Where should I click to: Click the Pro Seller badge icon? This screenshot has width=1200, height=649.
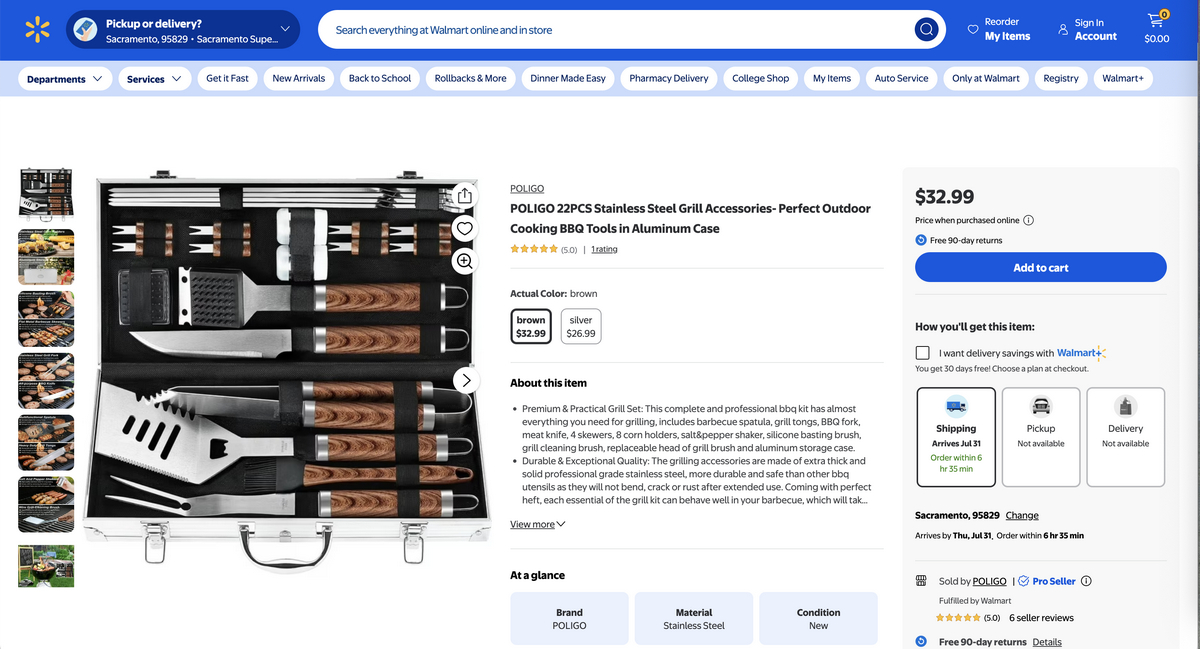tap(1024, 581)
